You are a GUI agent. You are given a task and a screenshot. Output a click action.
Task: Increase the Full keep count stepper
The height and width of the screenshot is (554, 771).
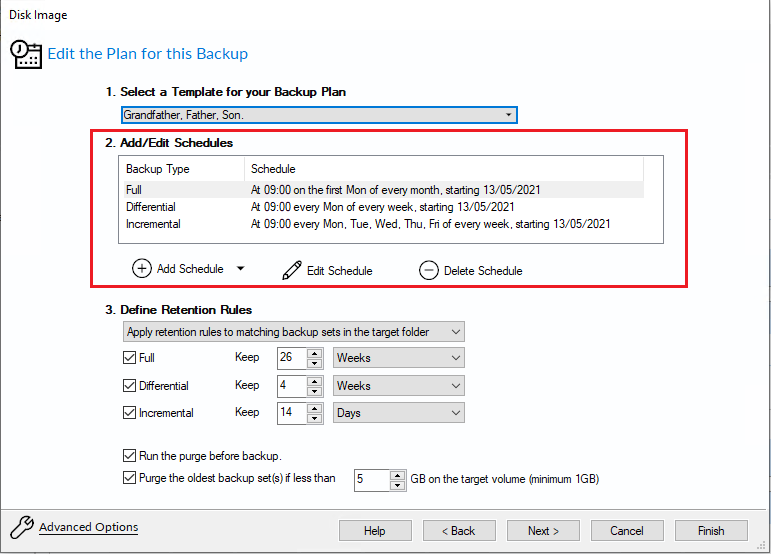tap(315, 353)
